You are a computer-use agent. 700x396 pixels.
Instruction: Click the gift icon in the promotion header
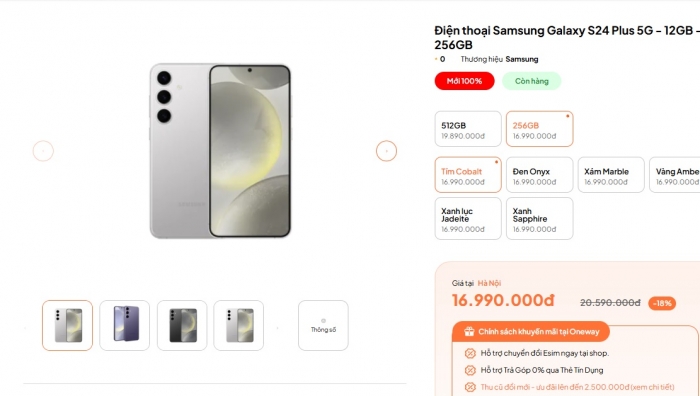click(x=469, y=331)
